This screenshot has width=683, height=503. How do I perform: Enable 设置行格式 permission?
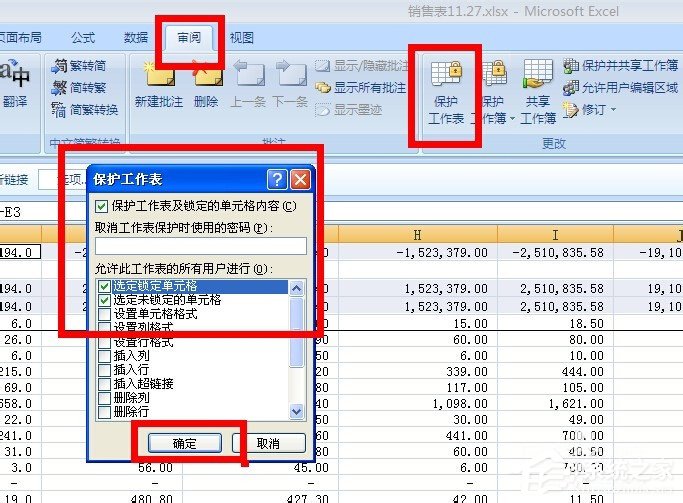[104, 342]
